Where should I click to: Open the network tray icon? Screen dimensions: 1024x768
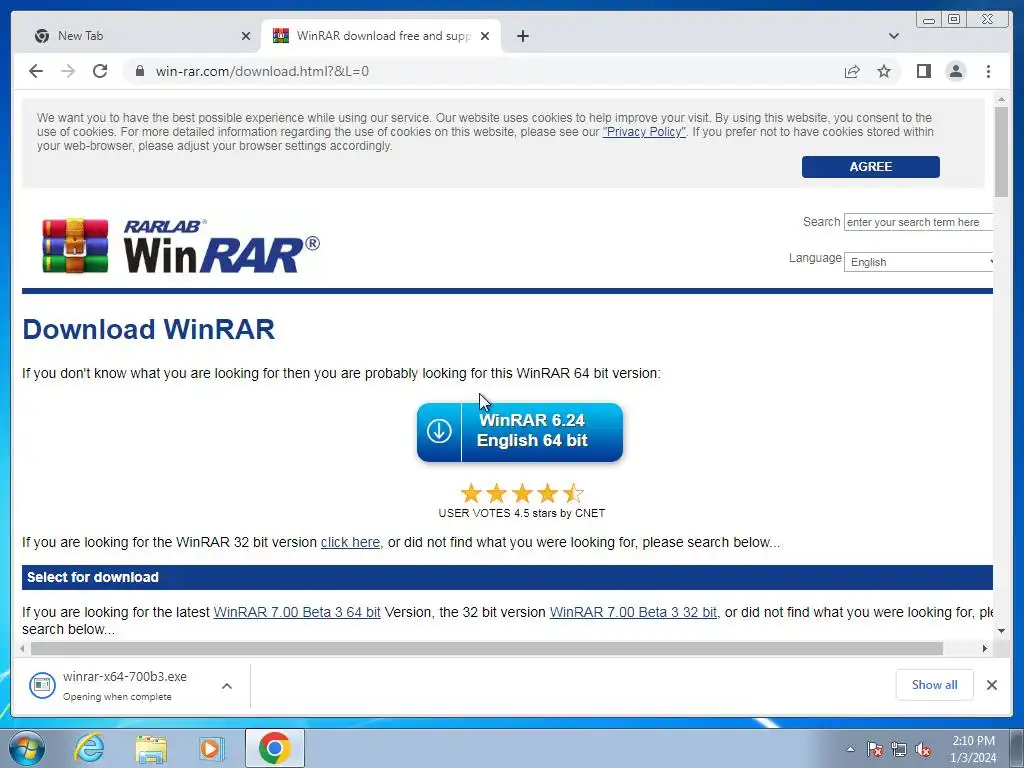click(x=899, y=750)
